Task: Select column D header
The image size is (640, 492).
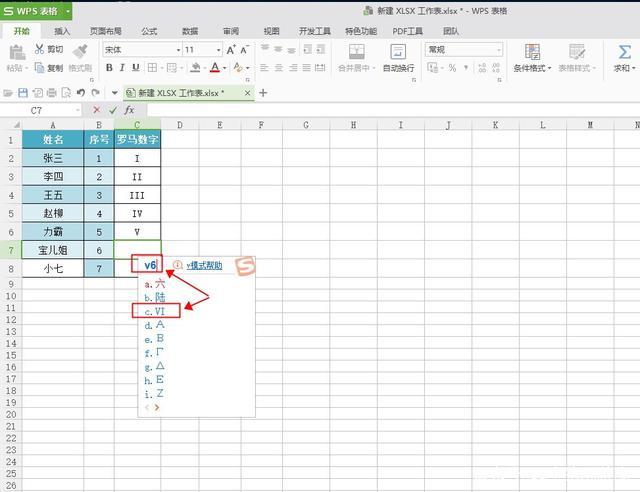Action: (180, 125)
